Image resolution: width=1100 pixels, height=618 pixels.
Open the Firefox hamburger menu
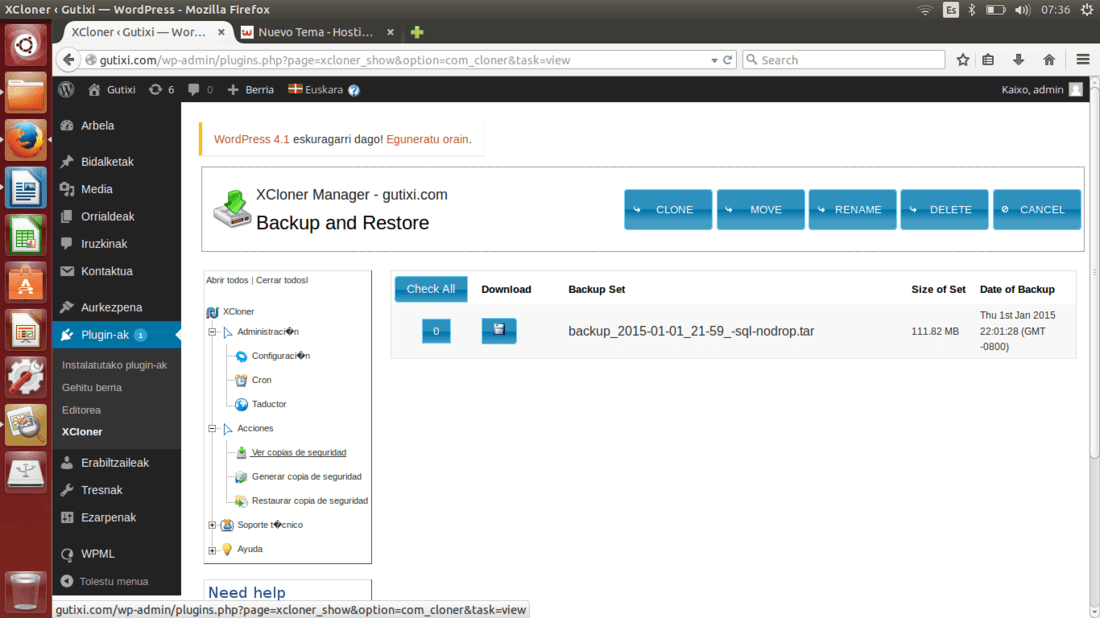point(1082,60)
